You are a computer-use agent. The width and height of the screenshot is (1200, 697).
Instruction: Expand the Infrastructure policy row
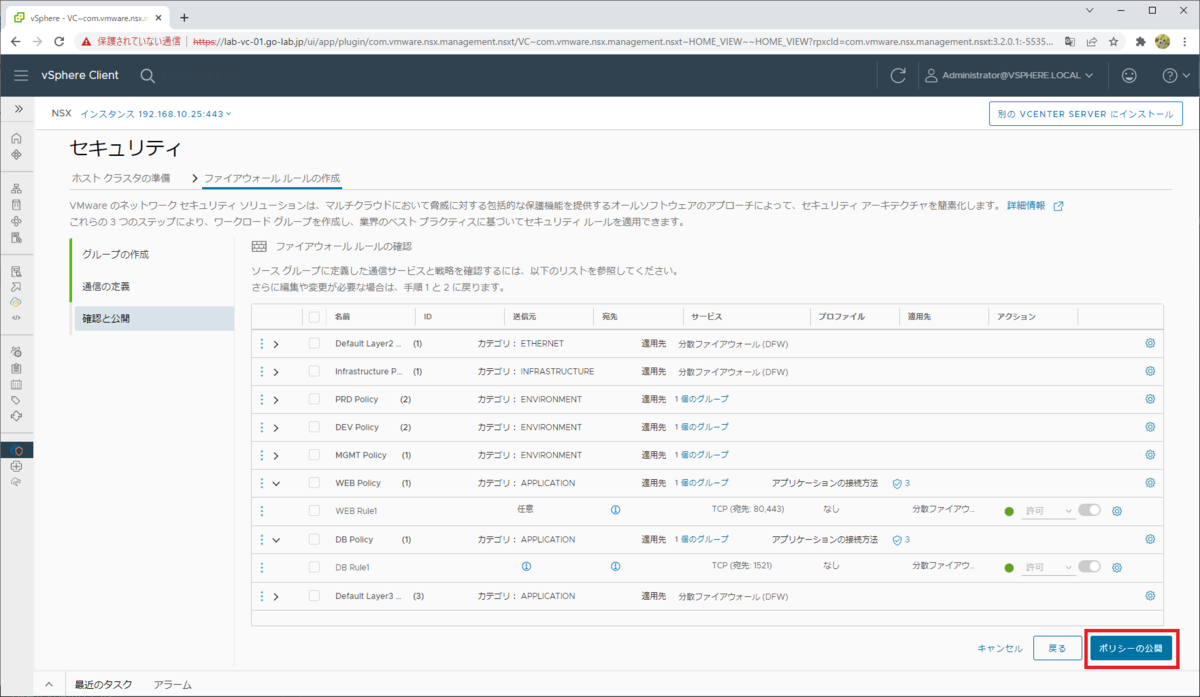click(x=276, y=372)
